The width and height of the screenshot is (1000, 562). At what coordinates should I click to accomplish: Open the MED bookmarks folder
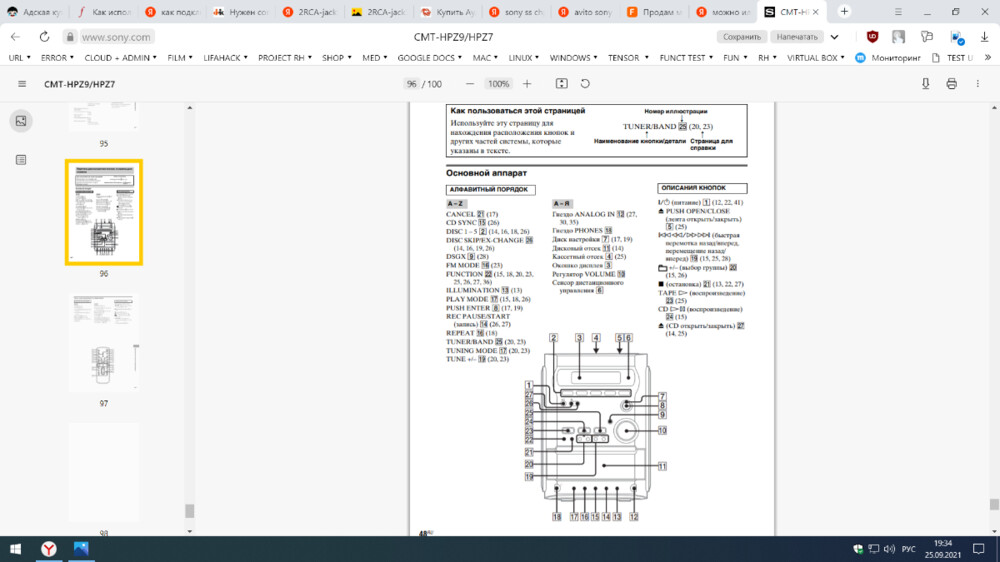point(374,57)
